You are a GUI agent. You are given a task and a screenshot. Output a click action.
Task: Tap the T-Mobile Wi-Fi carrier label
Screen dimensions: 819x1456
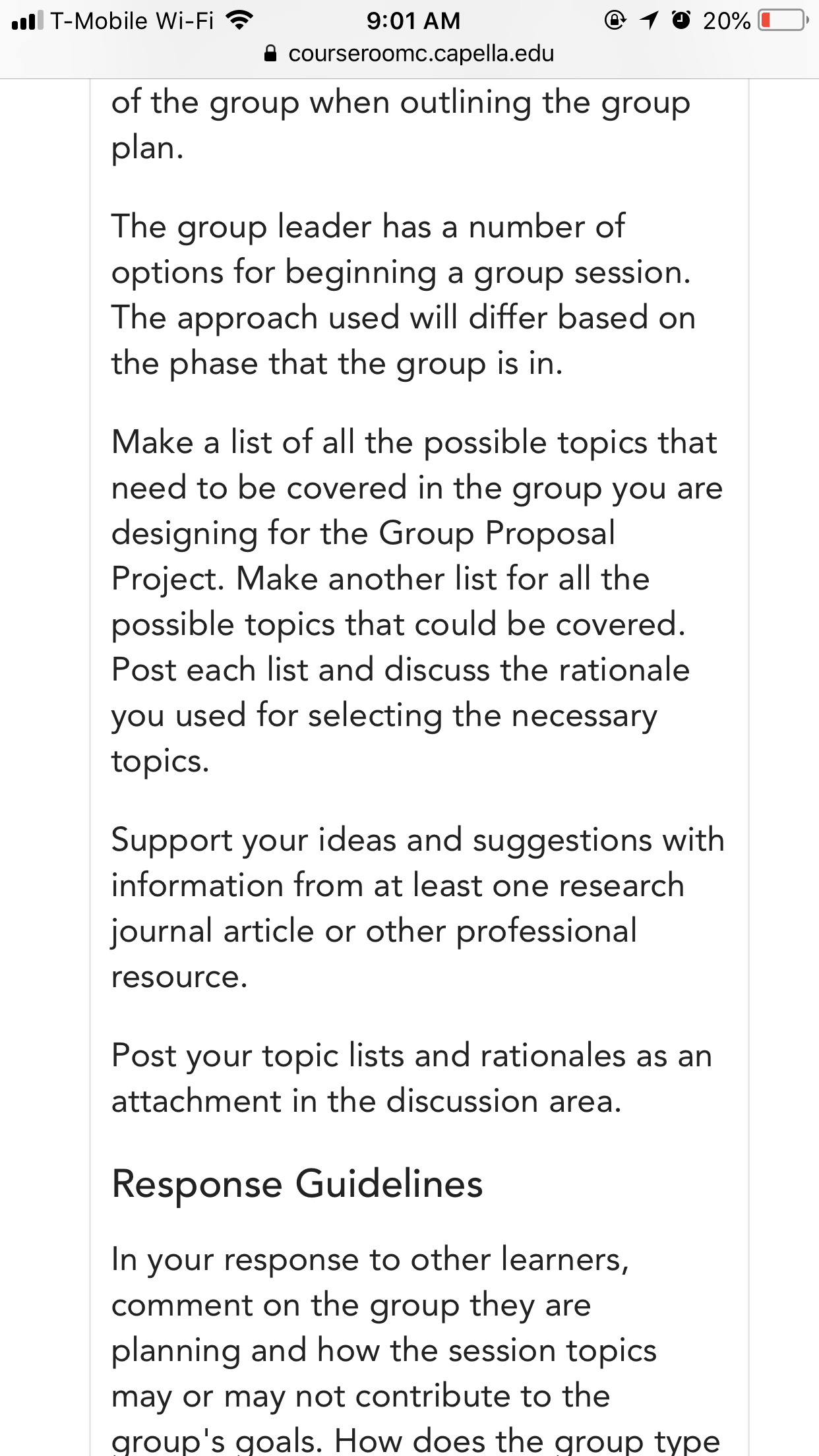(132, 20)
